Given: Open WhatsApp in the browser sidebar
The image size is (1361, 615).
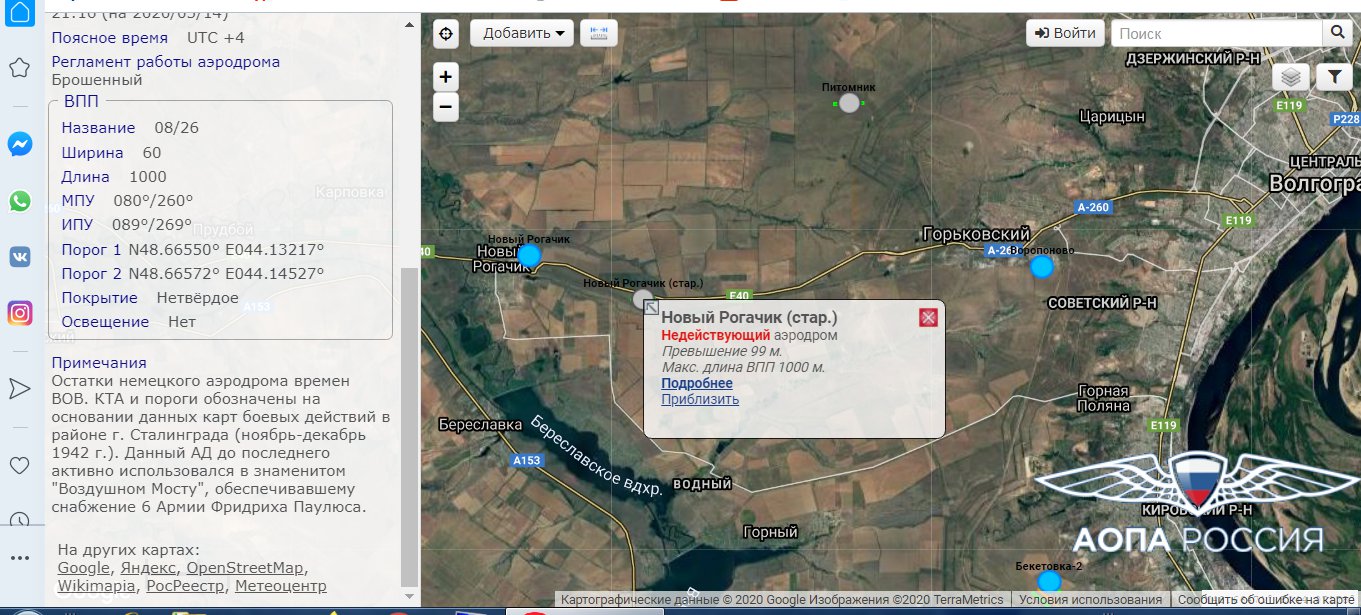Looking at the screenshot, I should click(x=19, y=201).
